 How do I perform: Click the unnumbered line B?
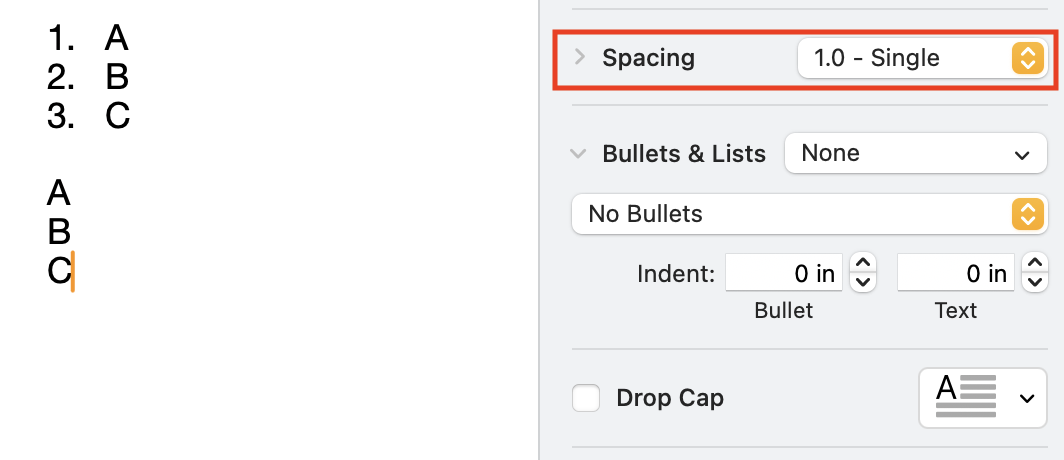tap(59, 232)
